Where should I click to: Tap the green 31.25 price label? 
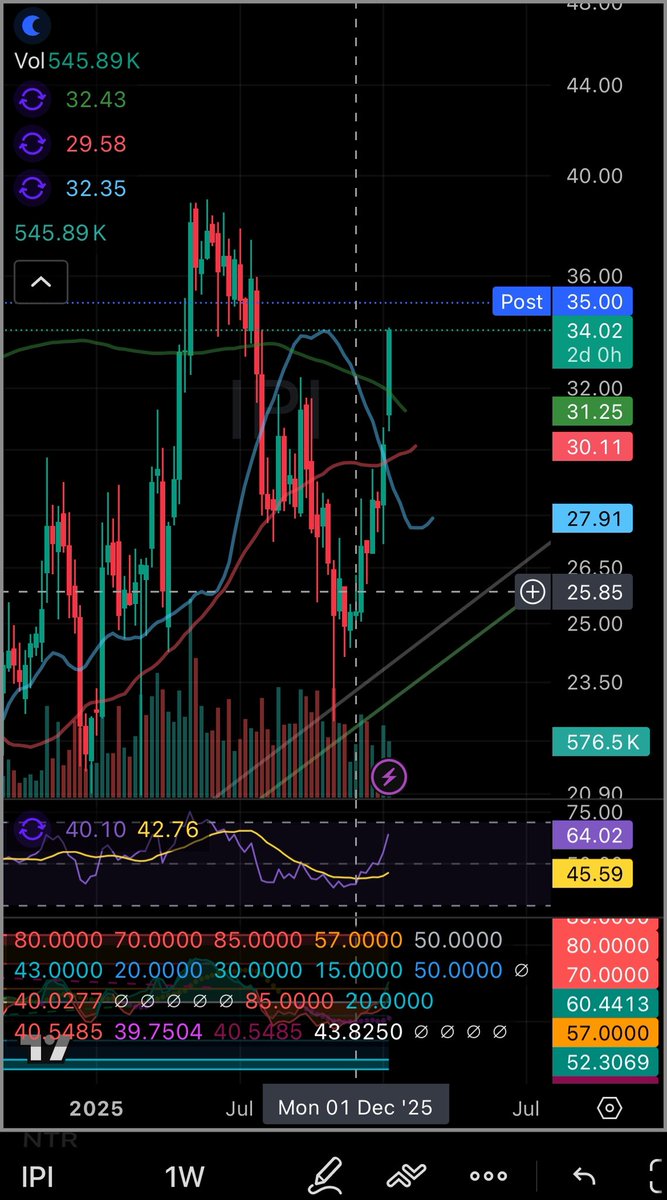592,413
